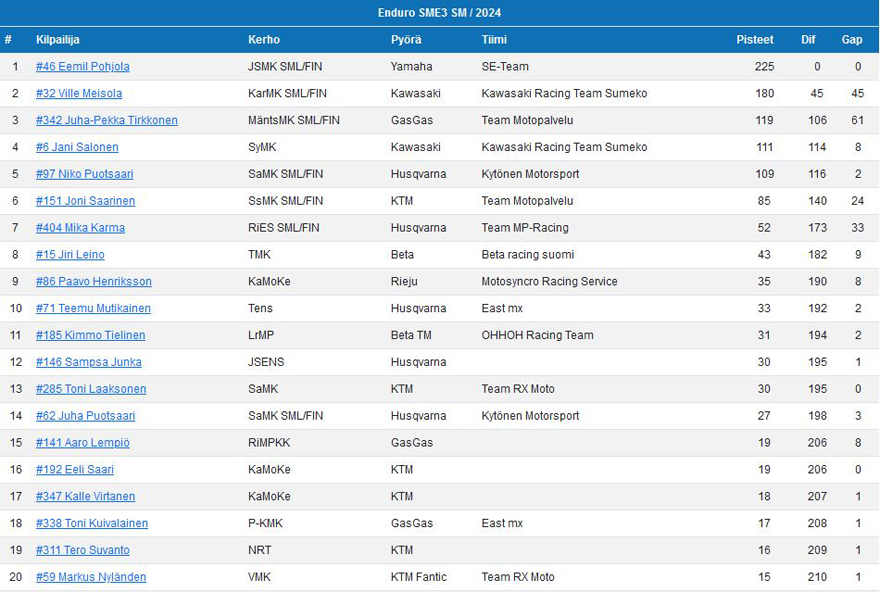The height and width of the screenshot is (592, 880).
Task: Click the Dif column header
Action: [x=808, y=40]
